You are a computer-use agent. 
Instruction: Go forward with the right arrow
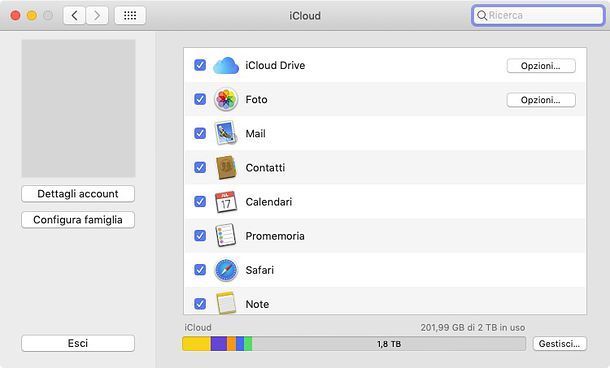[x=97, y=16]
